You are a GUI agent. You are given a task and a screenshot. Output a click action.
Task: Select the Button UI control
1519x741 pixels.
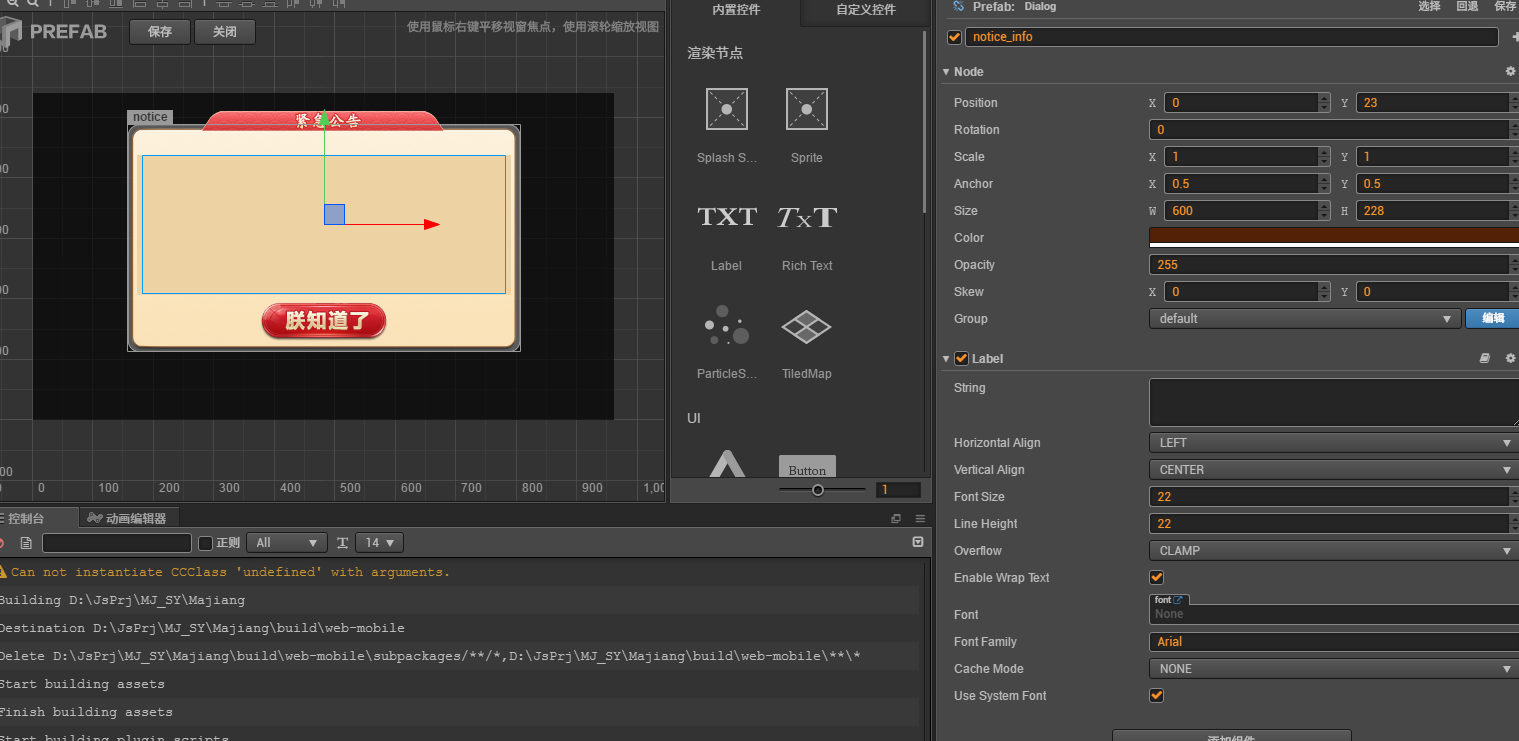click(x=807, y=467)
